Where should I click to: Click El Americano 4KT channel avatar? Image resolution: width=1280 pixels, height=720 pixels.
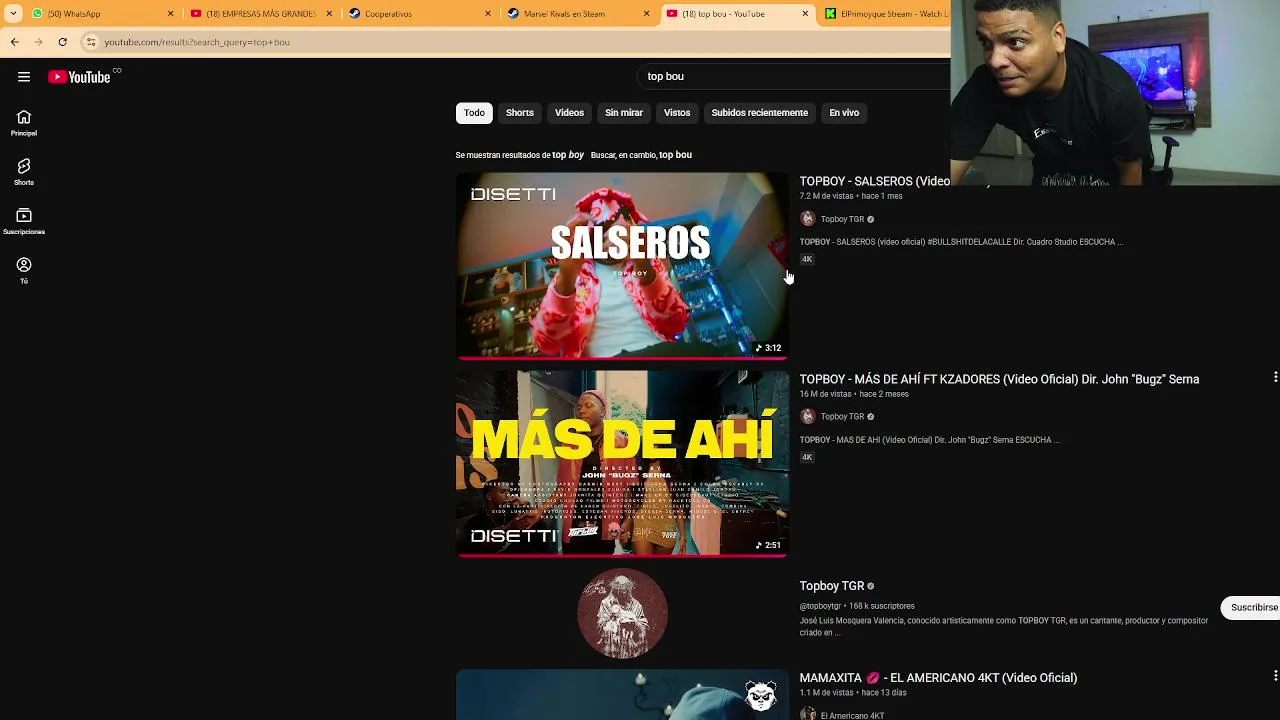808,714
